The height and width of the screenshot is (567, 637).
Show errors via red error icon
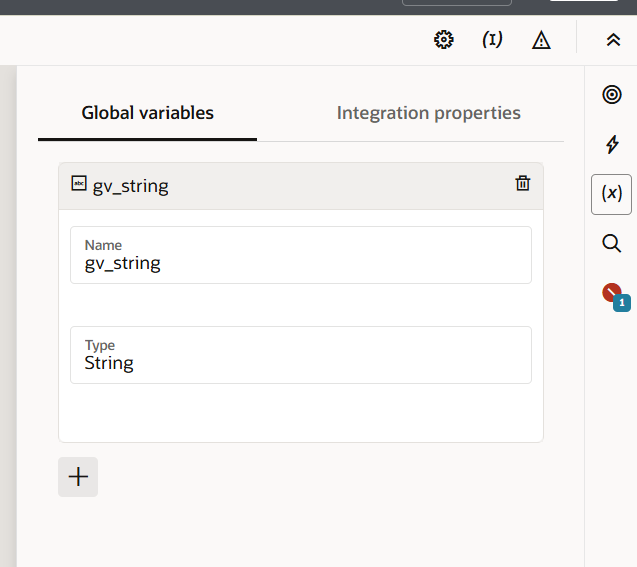611,292
